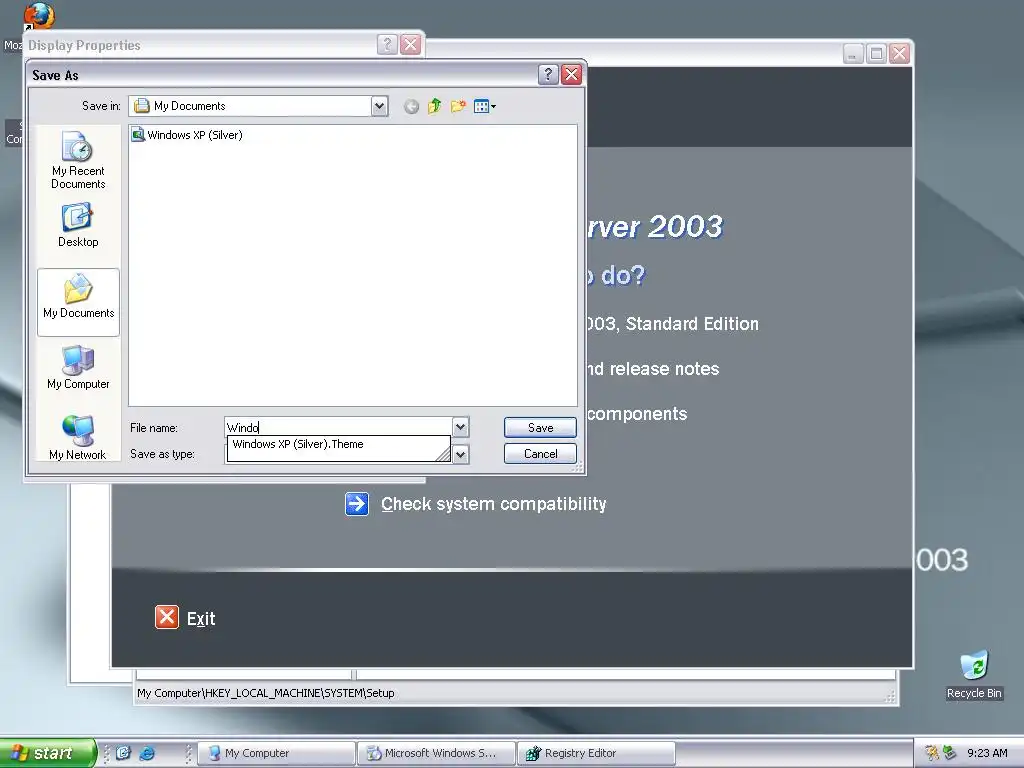Select My Documents in the places bar
The height and width of the screenshot is (768, 1024).
tap(78, 302)
